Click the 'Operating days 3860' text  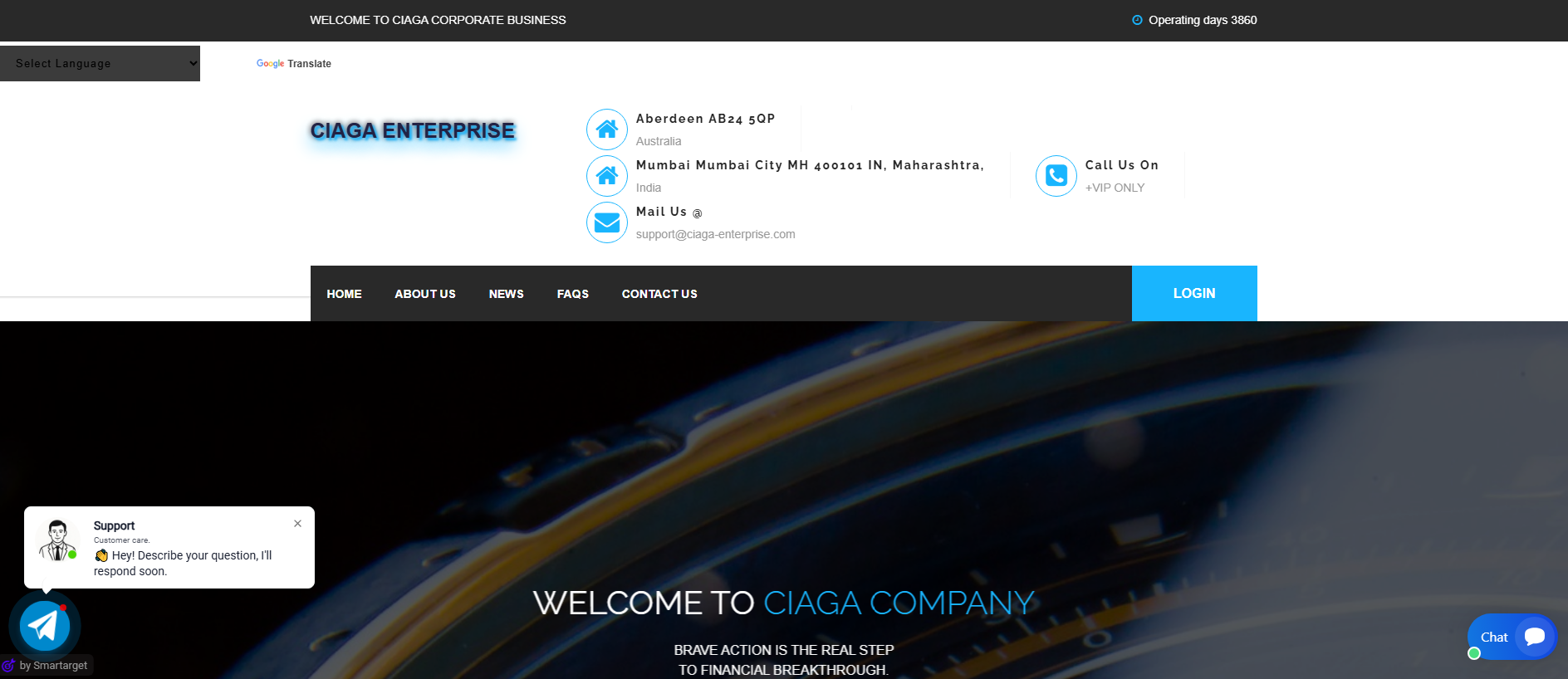(1203, 20)
